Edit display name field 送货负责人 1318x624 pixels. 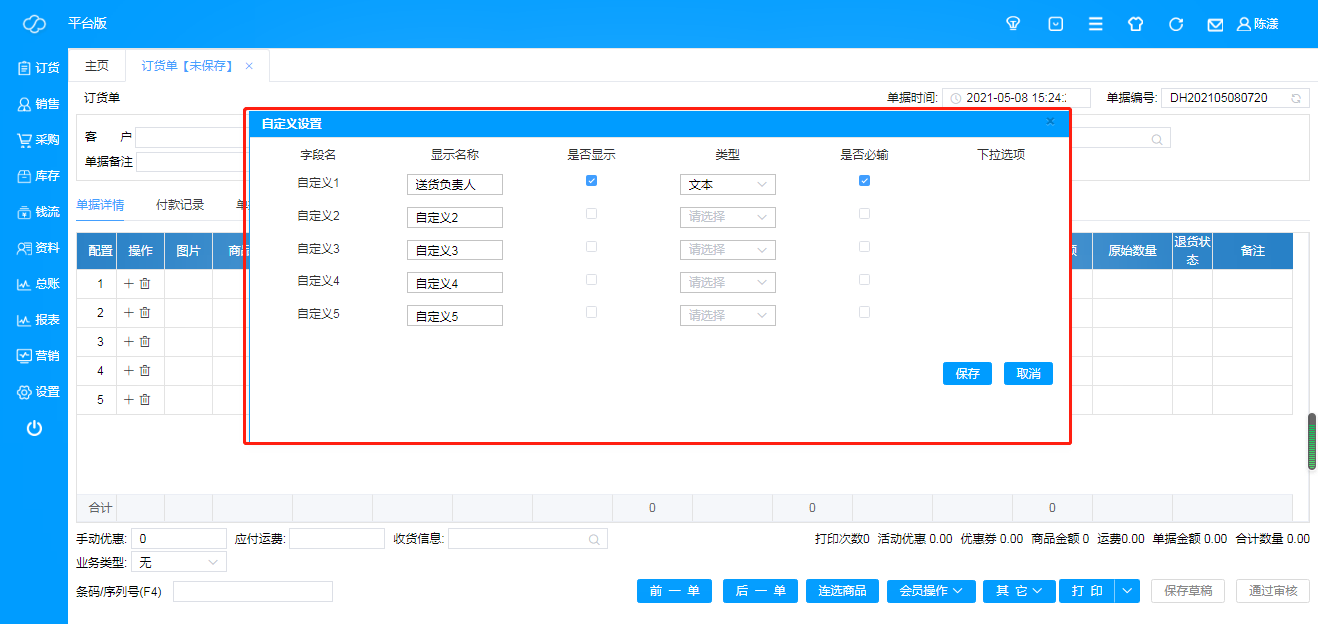click(x=455, y=185)
